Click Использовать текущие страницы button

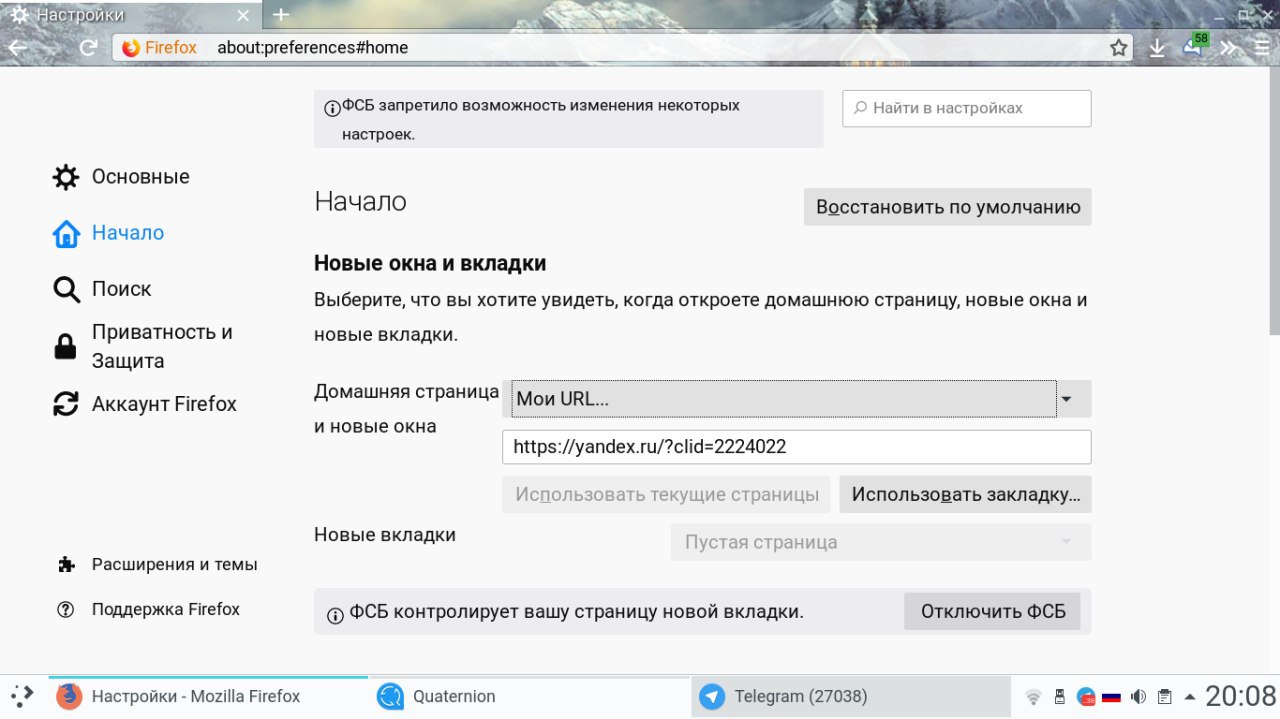pyautogui.click(x=667, y=494)
